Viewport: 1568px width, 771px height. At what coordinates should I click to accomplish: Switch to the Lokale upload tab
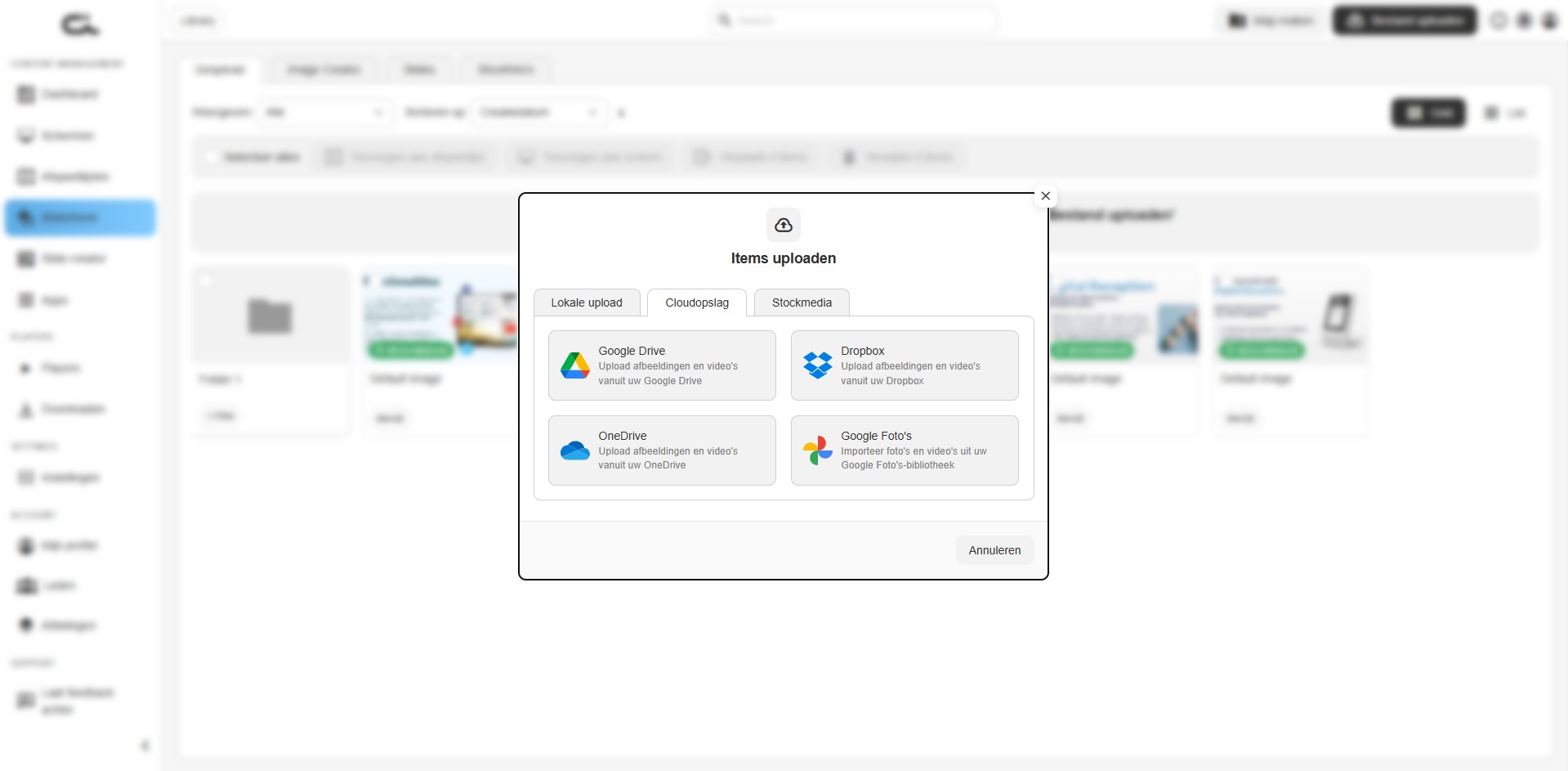[x=587, y=303]
